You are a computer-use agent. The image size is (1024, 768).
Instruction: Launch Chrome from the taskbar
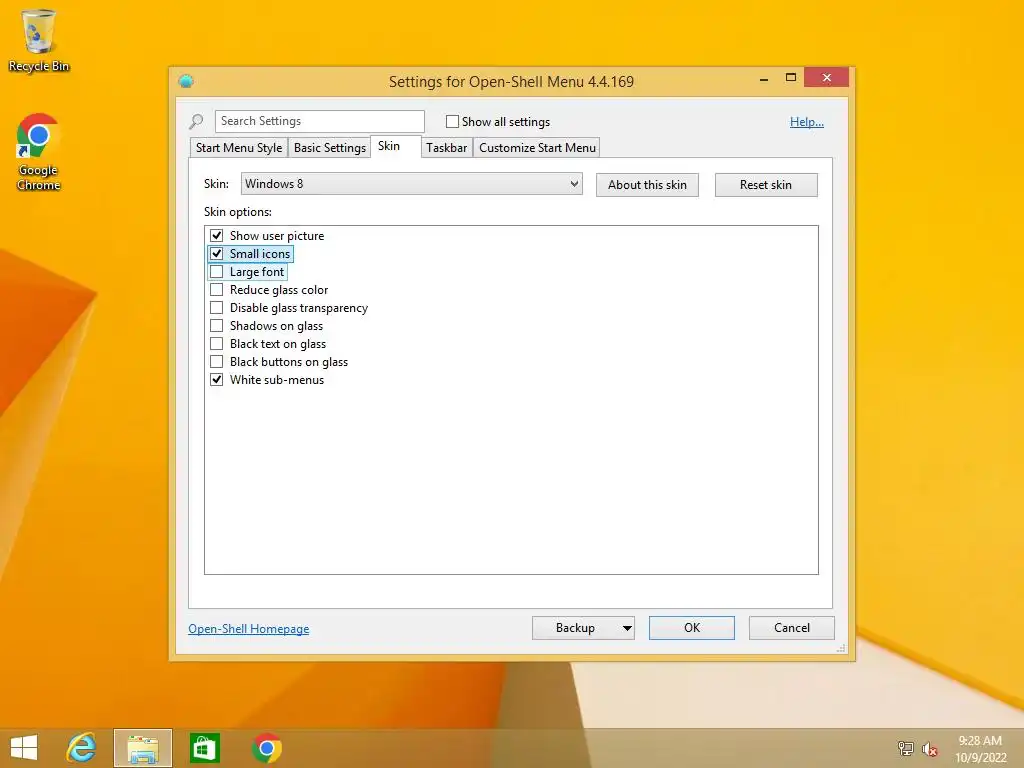tap(266, 748)
